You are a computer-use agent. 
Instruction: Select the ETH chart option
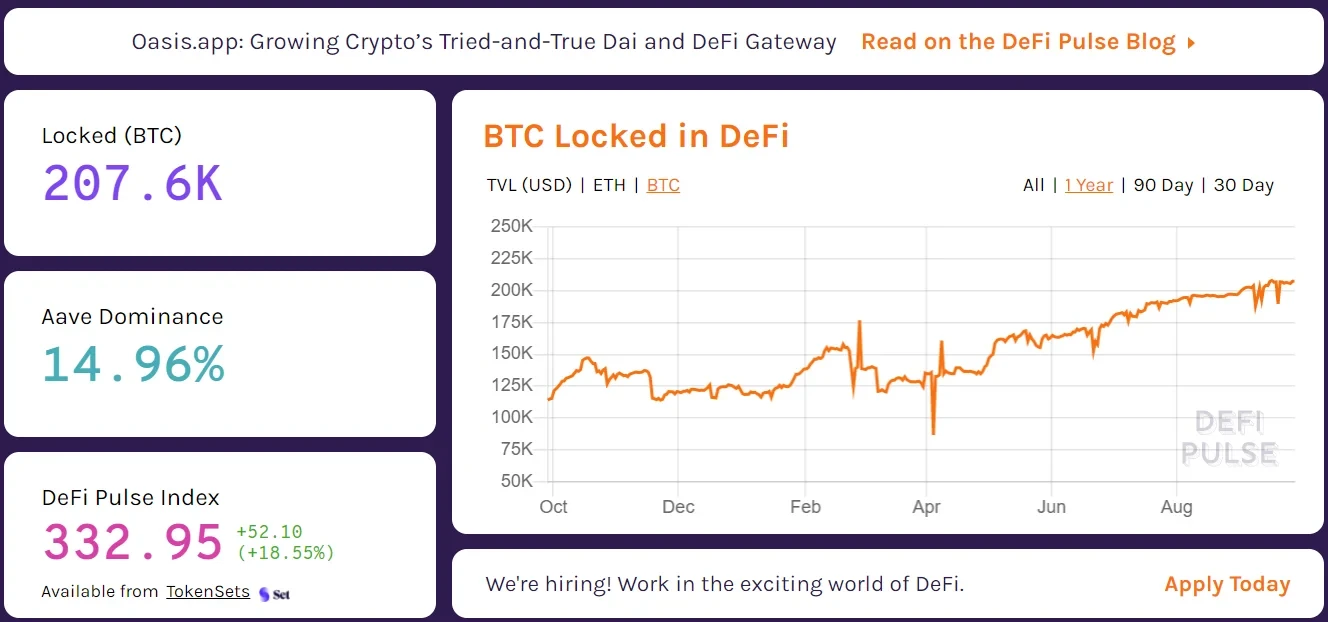(x=609, y=185)
